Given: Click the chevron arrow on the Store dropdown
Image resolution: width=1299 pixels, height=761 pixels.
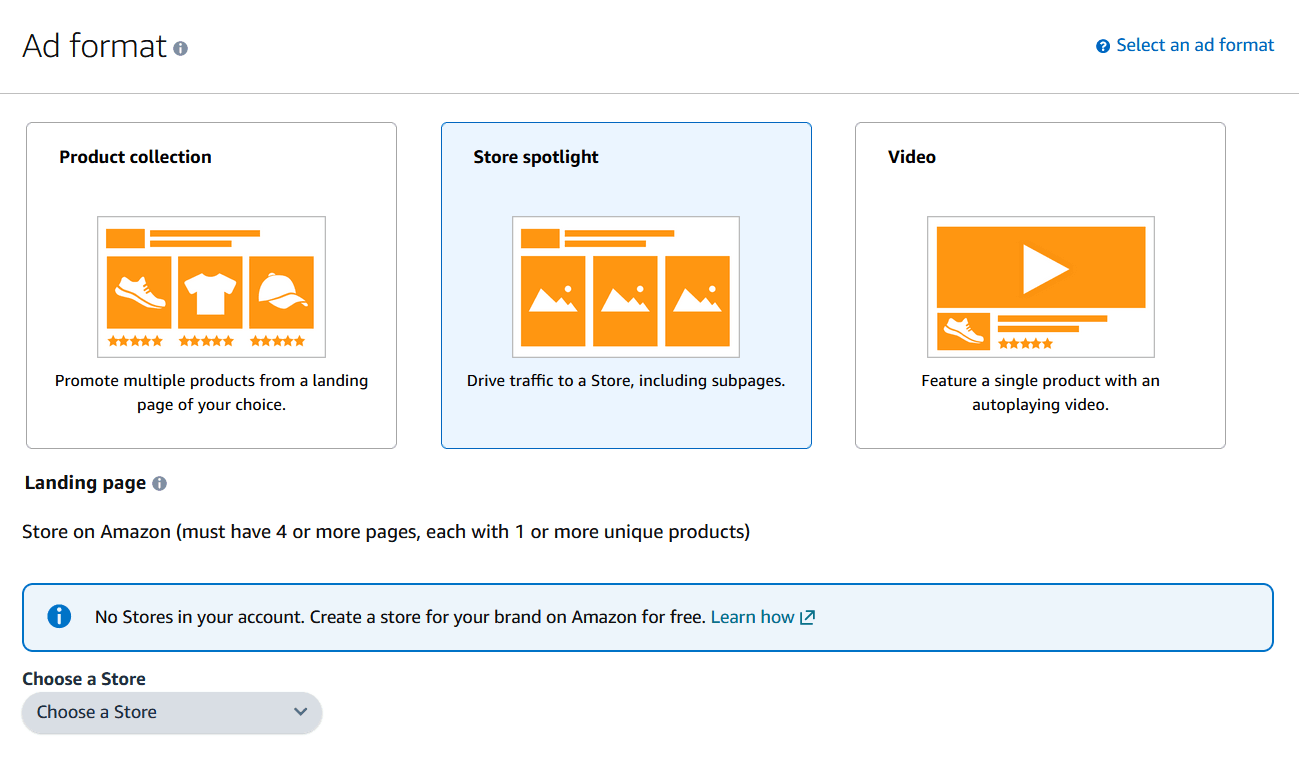Looking at the screenshot, I should pyautogui.click(x=300, y=712).
